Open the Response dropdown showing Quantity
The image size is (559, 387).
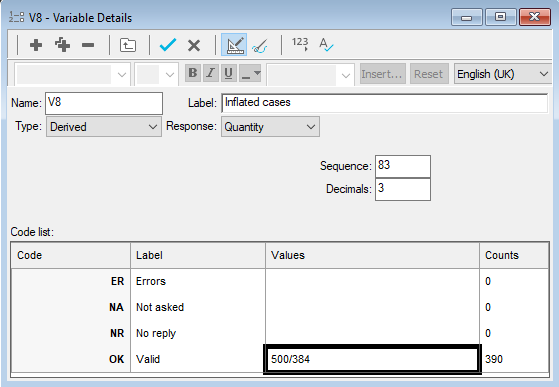[270, 127]
